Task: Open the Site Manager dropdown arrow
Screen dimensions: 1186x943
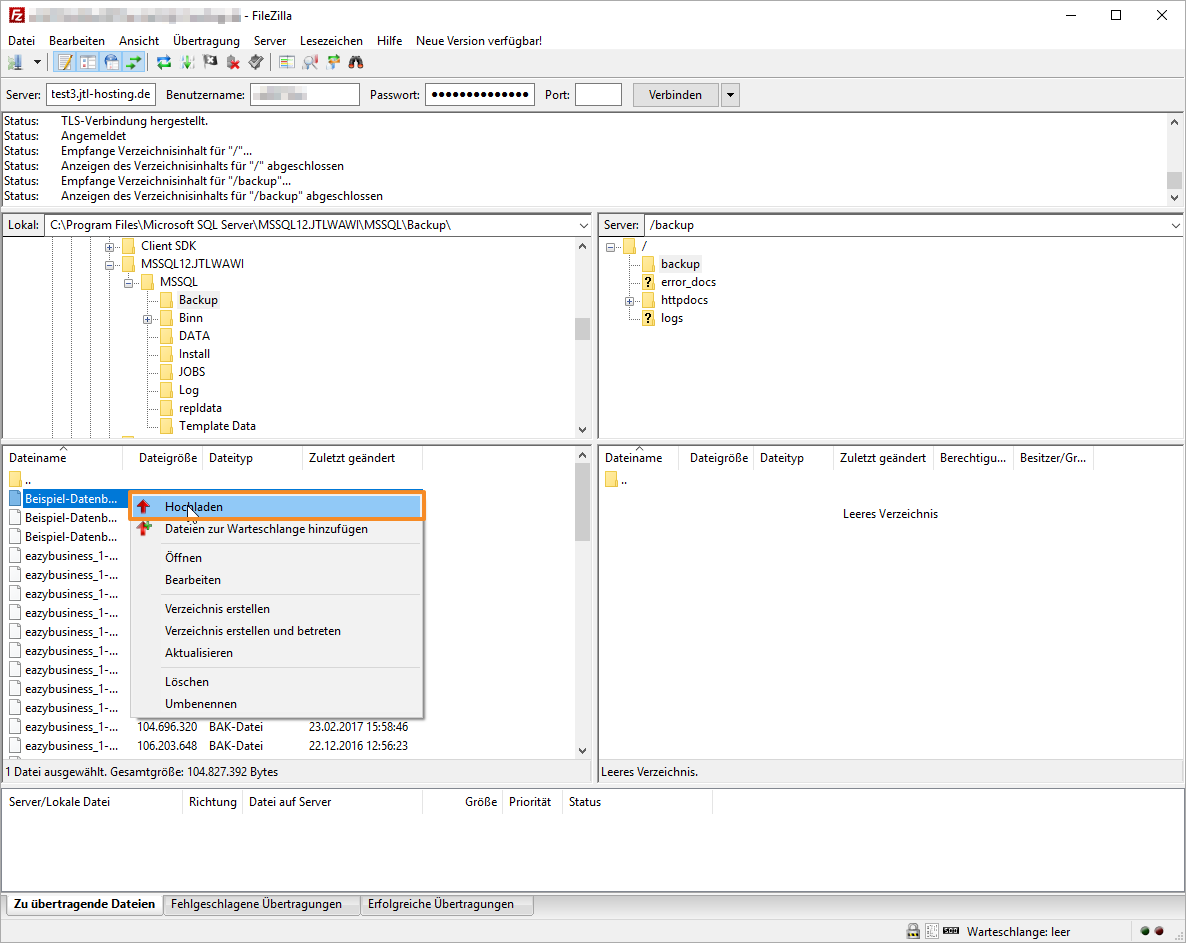Action: (x=36, y=63)
